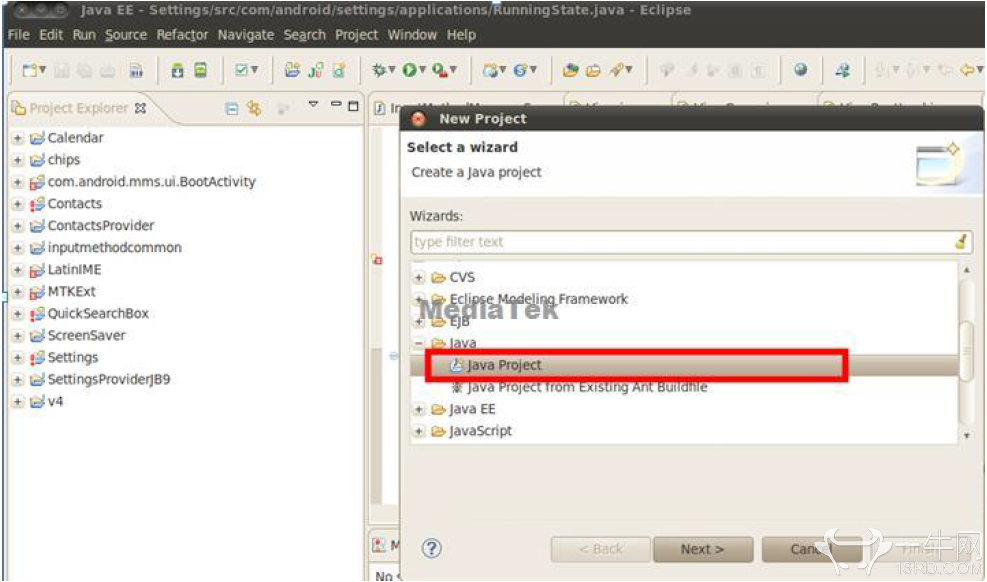The height and width of the screenshot is (582, 987).
Task: Expand the Settings project
Action: pos(18,358)
